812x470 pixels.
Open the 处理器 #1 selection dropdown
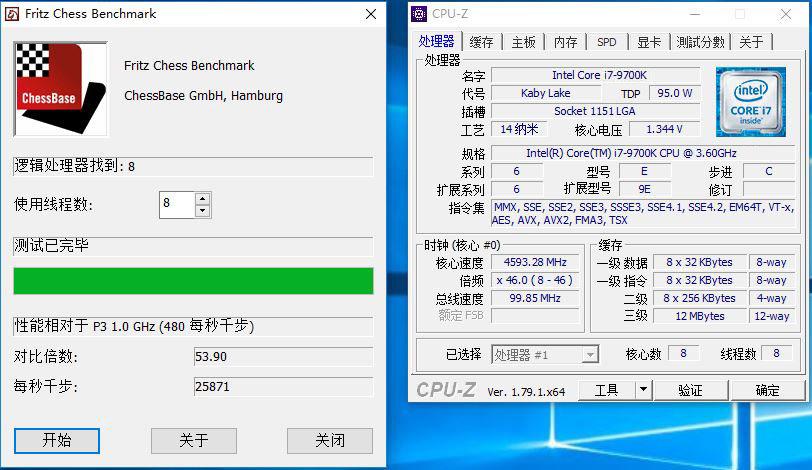click(x=545, y=355)
